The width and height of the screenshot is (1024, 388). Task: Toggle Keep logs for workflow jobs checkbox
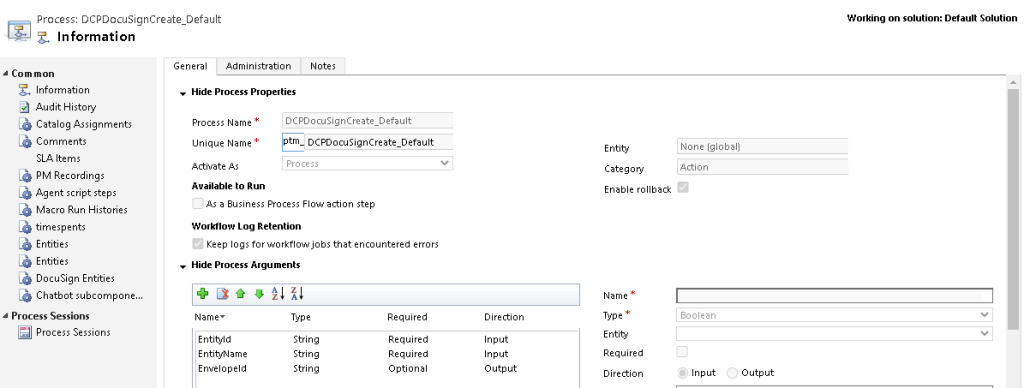pos(198,244)
